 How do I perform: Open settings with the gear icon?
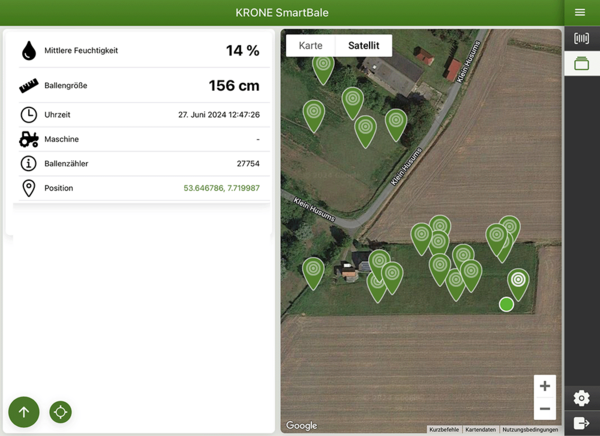click(x=581, y=398)
